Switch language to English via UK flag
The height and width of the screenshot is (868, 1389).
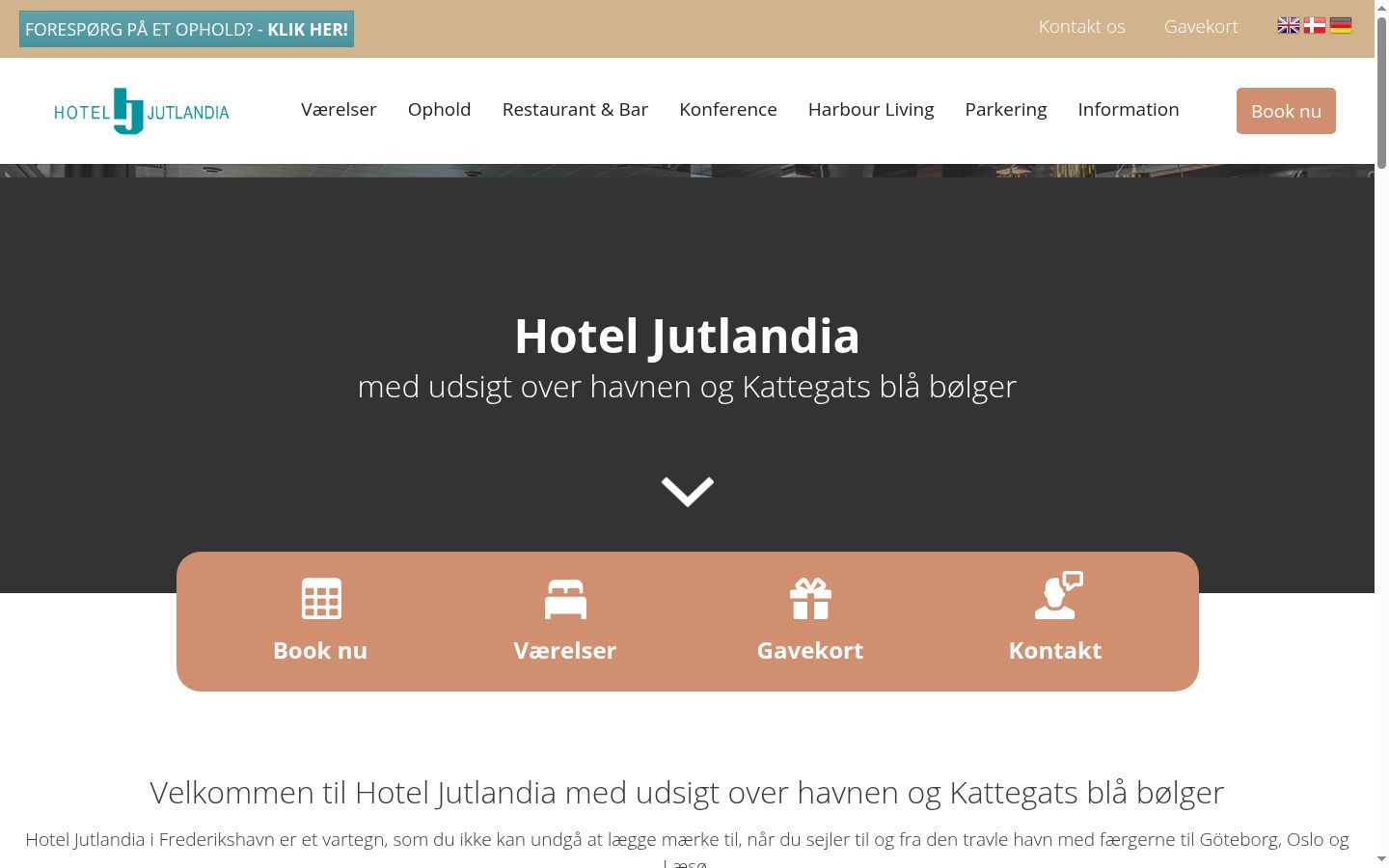point(1289,26)
